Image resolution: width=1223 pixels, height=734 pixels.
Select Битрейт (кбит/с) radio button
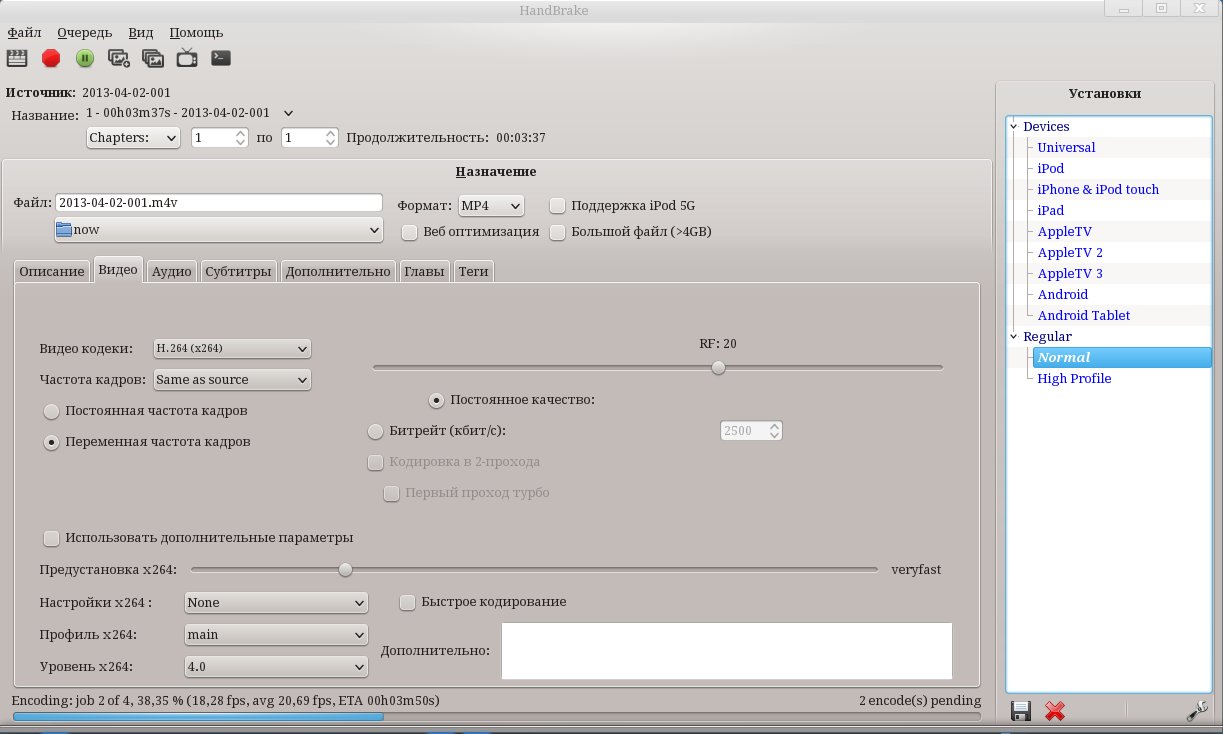[x=376, y=431]
